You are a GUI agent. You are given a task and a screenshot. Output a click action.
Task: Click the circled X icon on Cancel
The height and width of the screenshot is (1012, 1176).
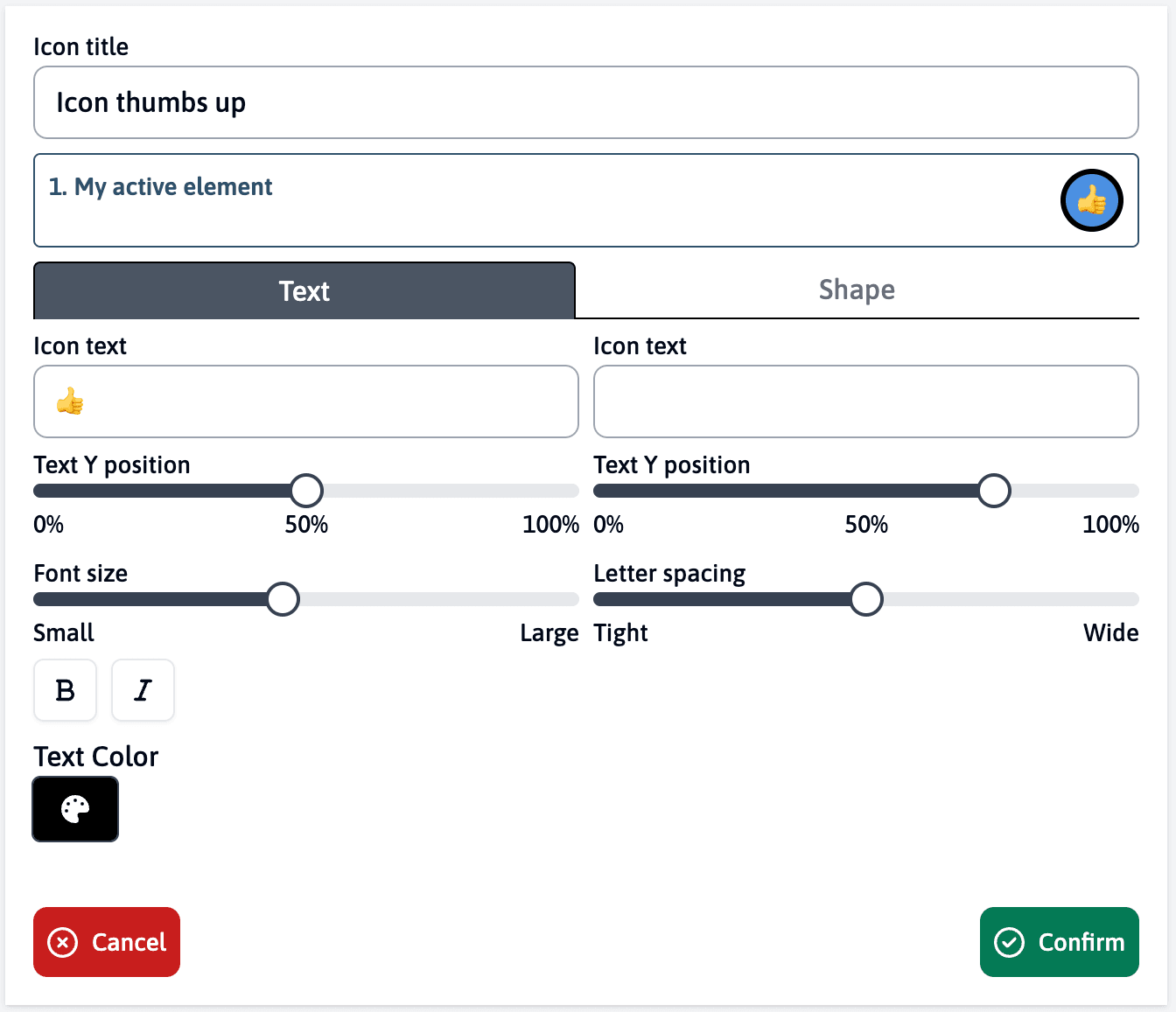point(62,942)
